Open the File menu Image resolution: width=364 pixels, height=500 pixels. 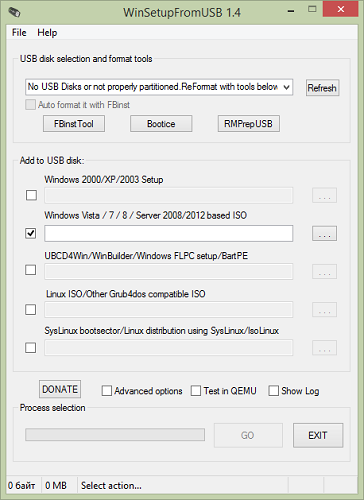19,33
